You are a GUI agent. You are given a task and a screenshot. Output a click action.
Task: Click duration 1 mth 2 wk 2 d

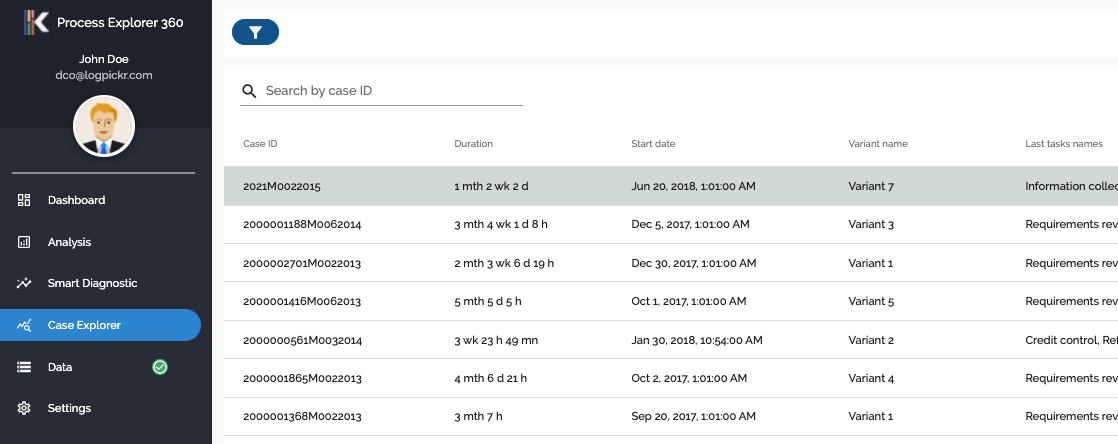pyautogui.click(x=491, y=187)
